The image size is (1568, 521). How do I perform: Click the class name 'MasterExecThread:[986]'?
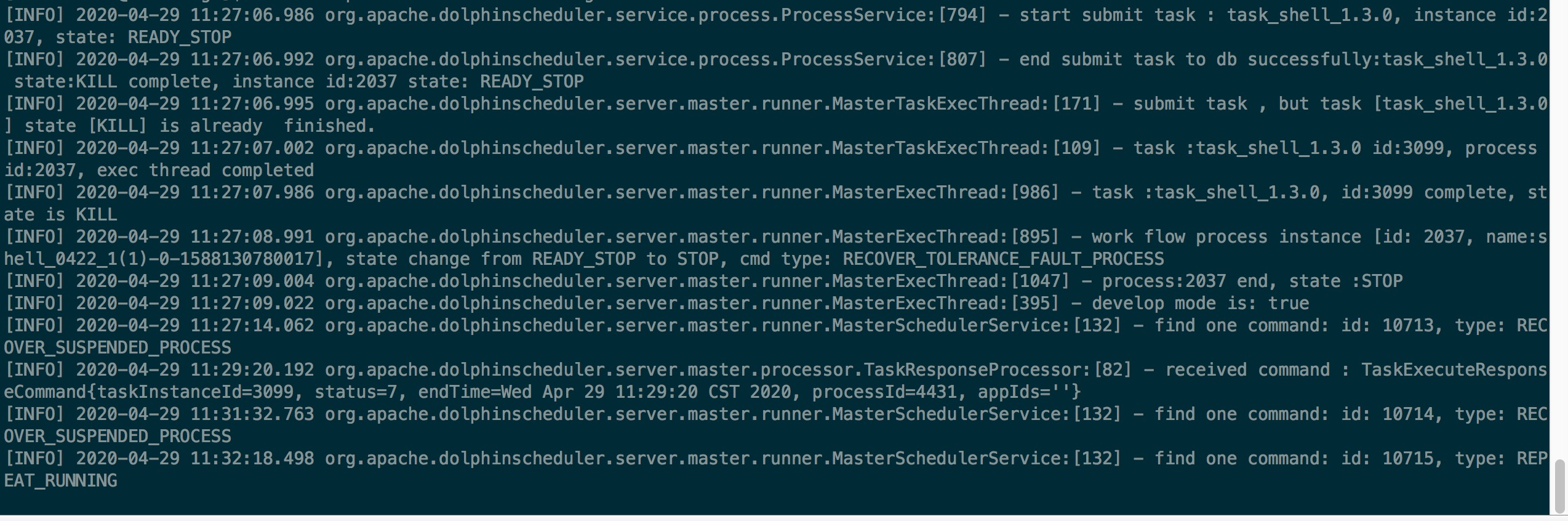pos(945,192)
